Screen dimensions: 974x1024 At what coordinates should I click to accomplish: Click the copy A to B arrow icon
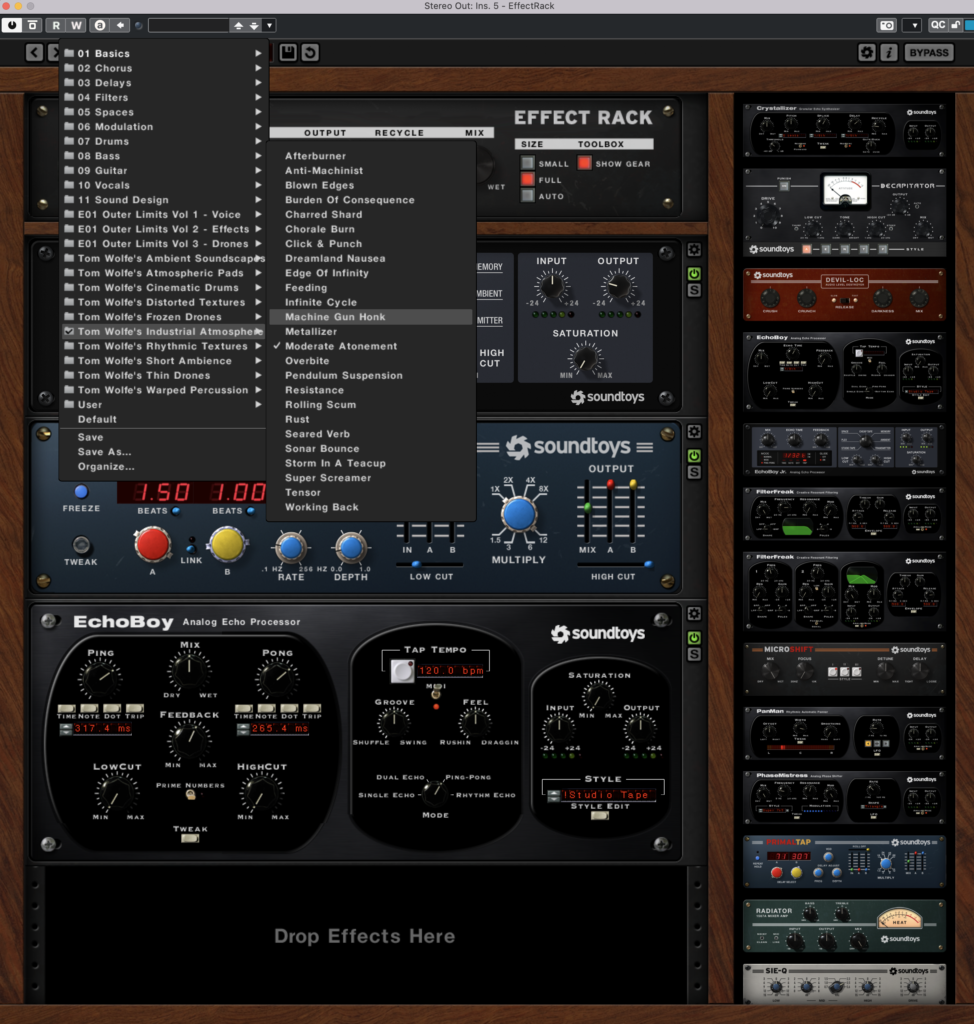(x=120, y=25)
